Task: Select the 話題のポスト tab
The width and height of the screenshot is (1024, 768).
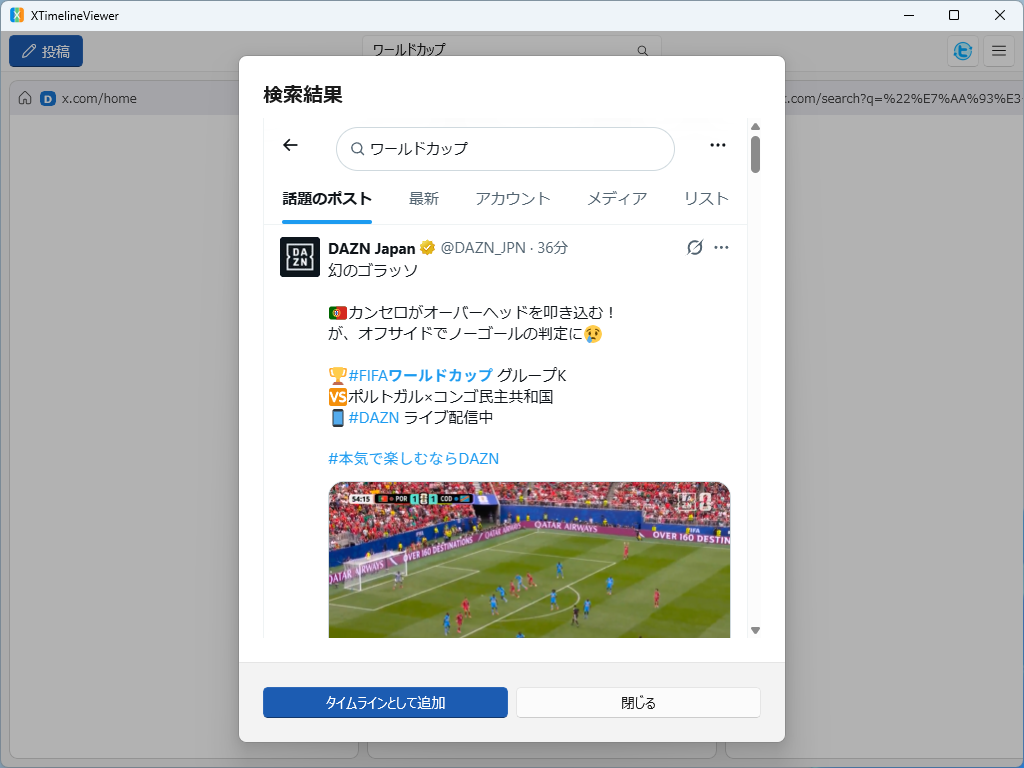Action: 327,199
